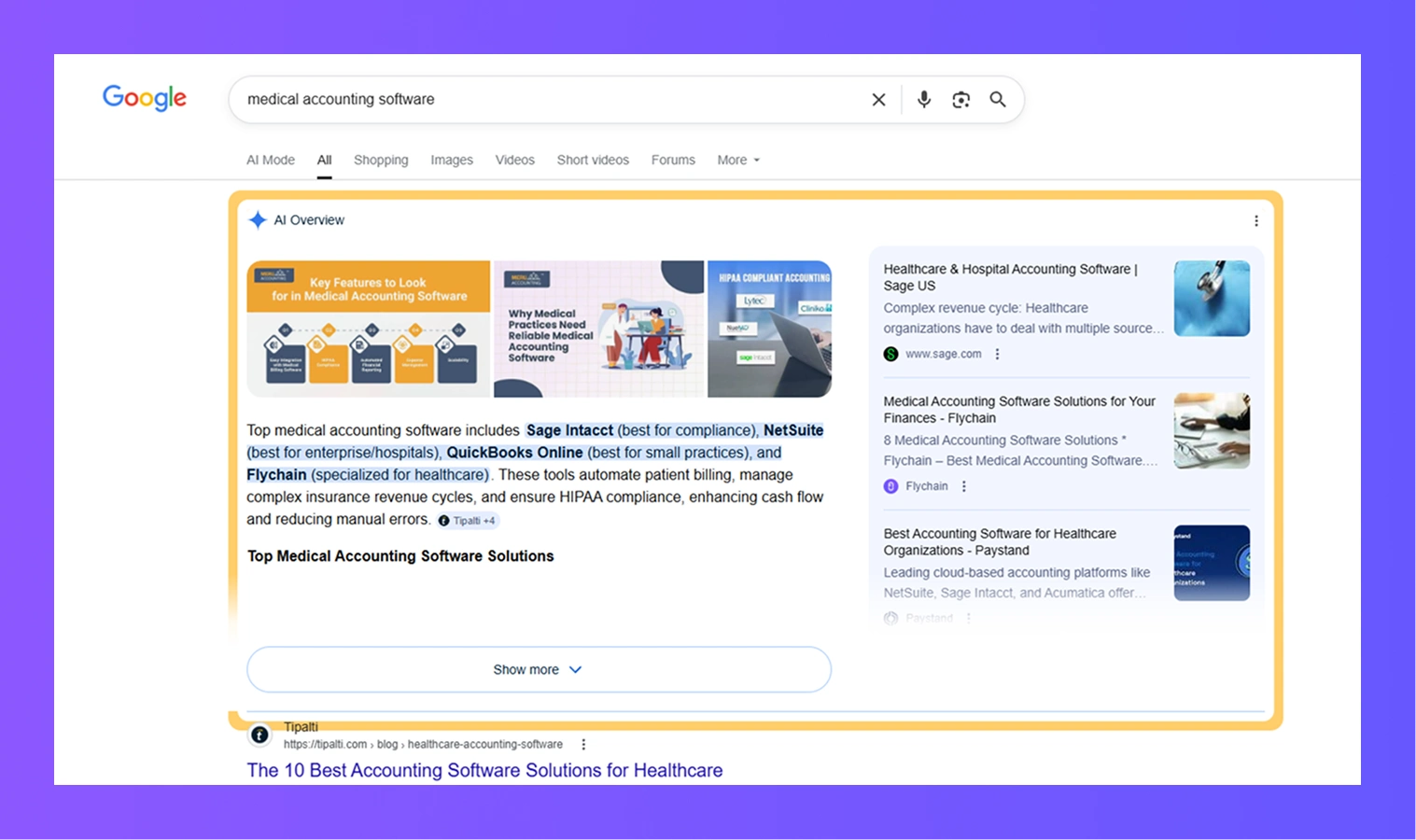
Task: Click the stethoscope thumbnail for Sage US
Action: click(x=1212, y=299)
